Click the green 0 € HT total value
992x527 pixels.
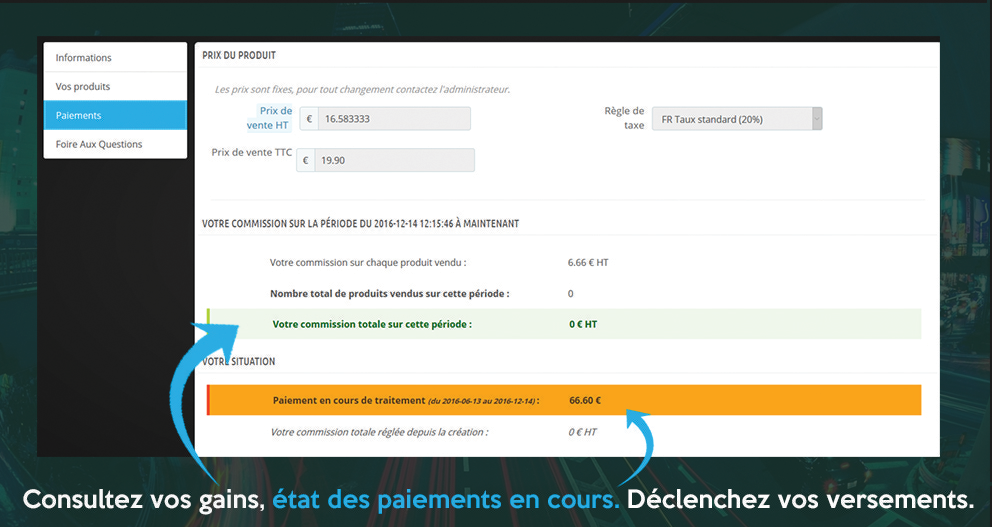(x=583, y=325)
